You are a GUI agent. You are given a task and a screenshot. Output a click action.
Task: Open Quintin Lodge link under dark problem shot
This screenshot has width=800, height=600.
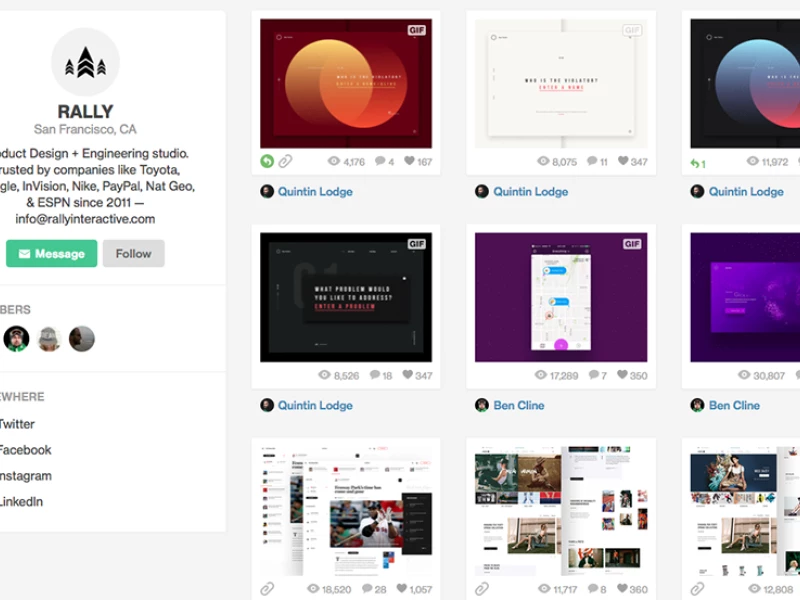coord(315,406)
